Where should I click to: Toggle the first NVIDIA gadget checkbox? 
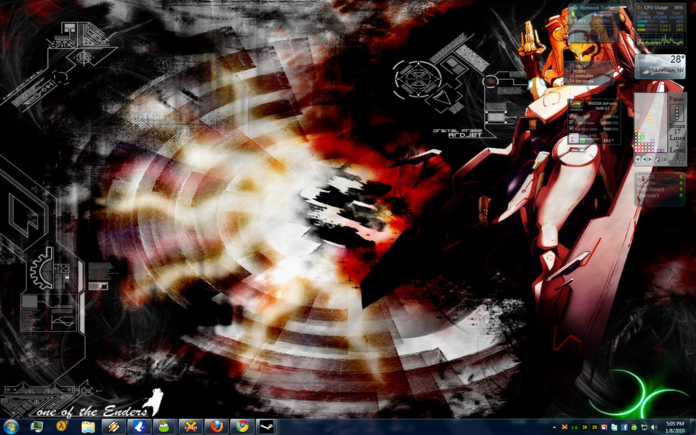(x=573, y=116)
